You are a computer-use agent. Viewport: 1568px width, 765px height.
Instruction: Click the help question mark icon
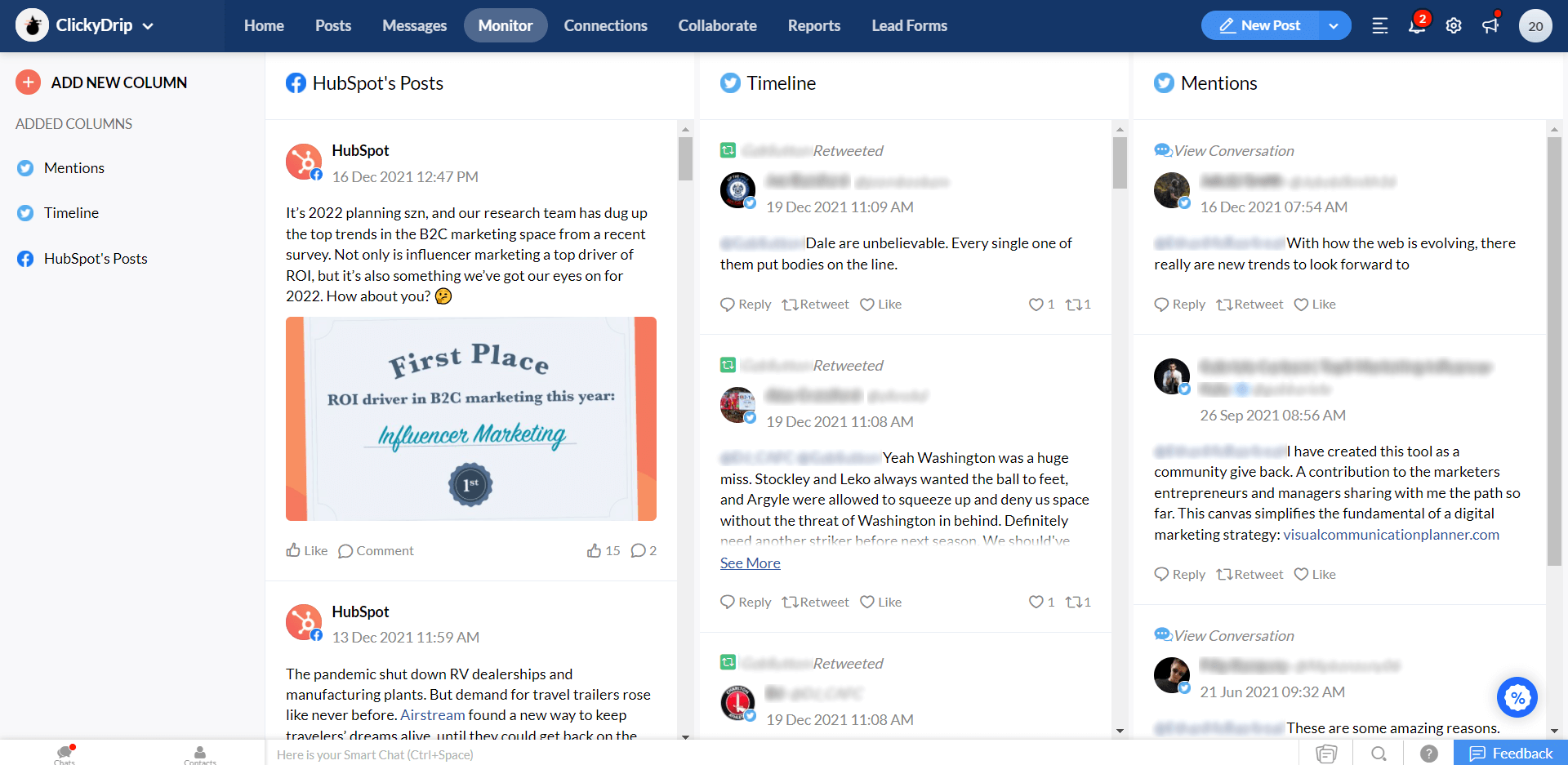pyautogui.click(x=1428, y=754)
